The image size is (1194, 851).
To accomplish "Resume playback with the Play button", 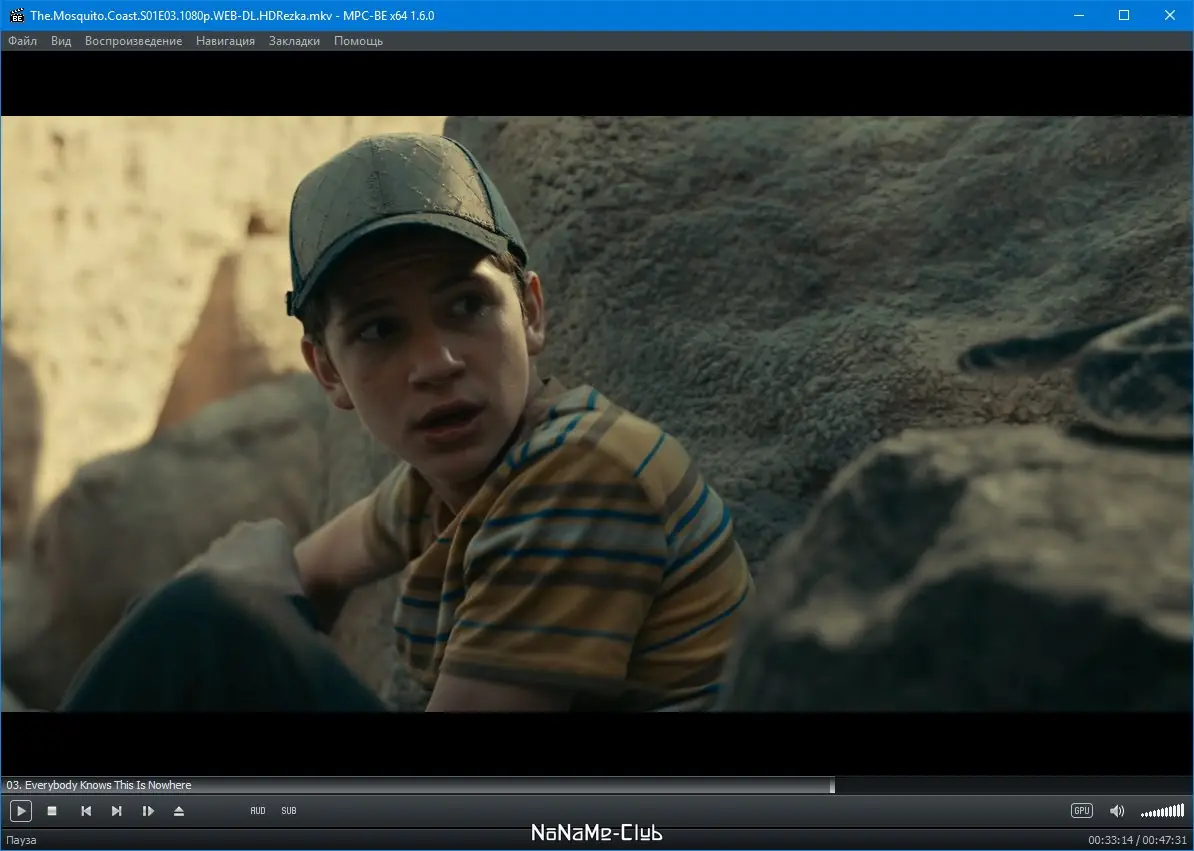I will click(x=21, y=811).
